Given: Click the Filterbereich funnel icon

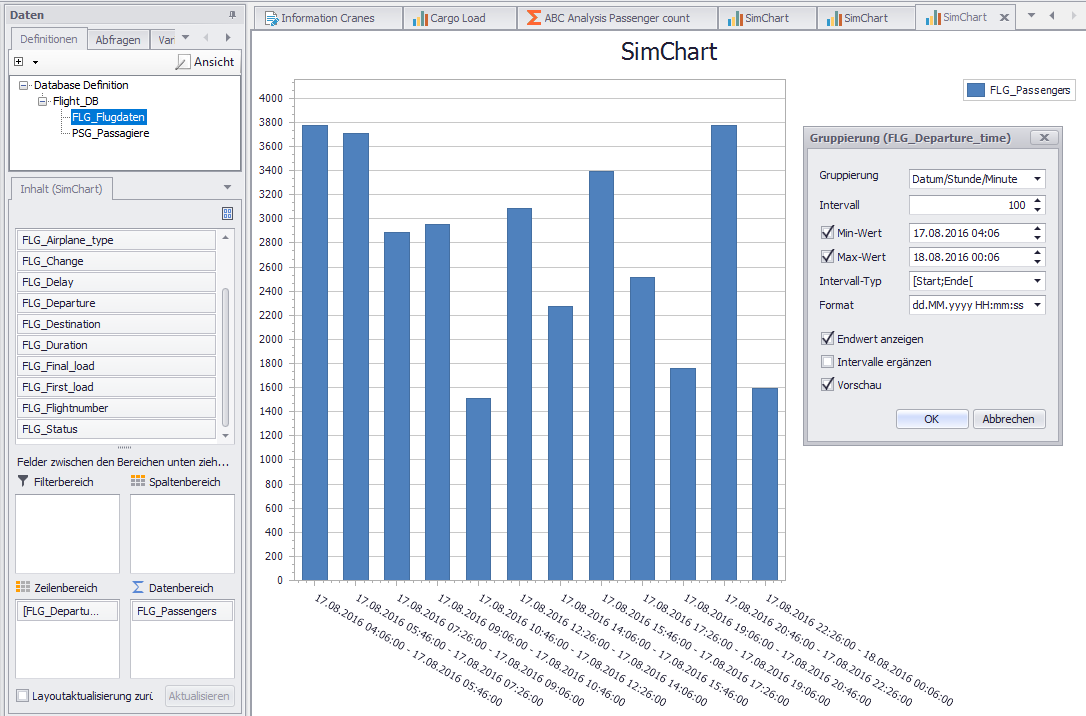Looking at the screenshot, I should (24, 482).
